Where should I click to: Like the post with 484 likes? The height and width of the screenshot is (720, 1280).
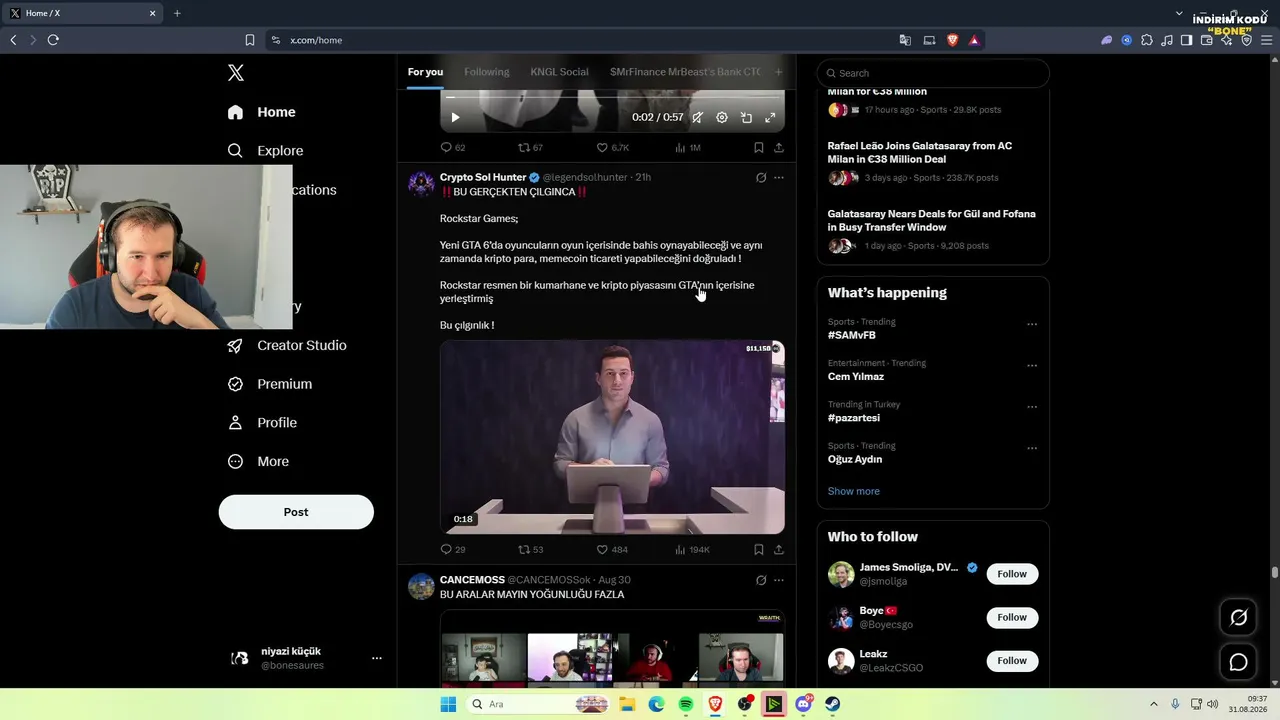point(612,550)
